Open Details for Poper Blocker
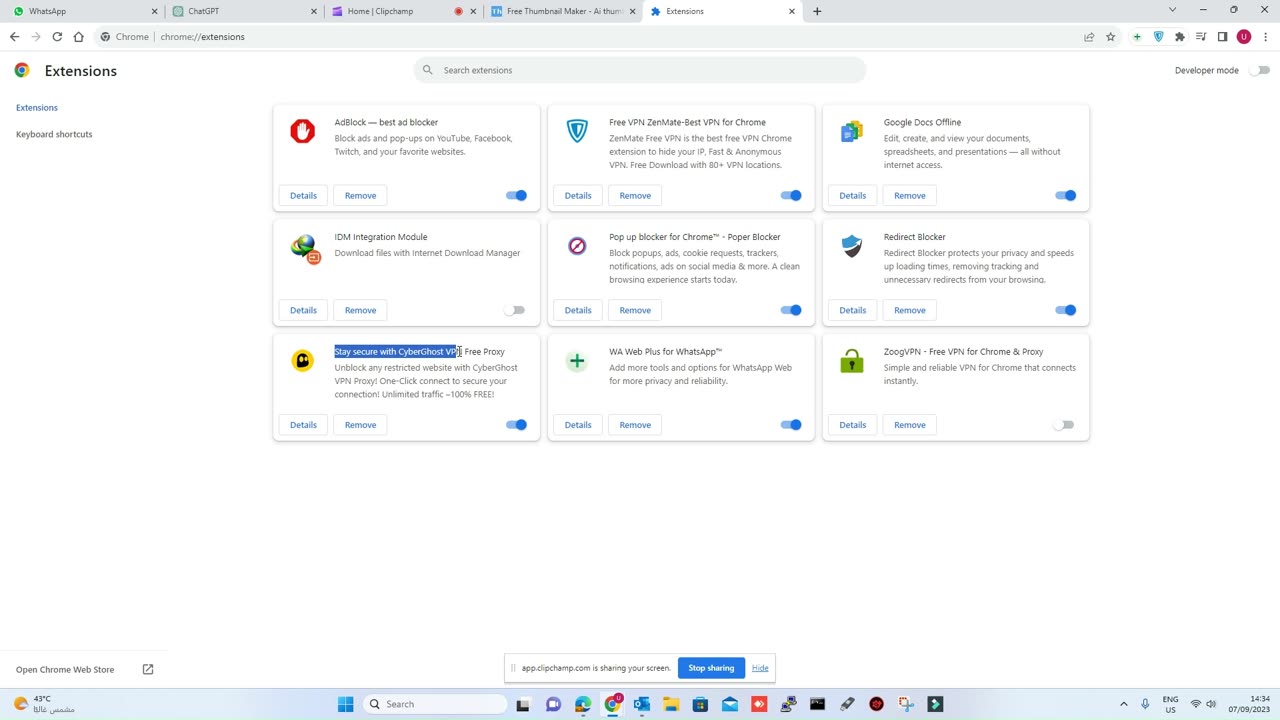The height and width of the screenshot is (720, 1280). [x=578, y=310]
